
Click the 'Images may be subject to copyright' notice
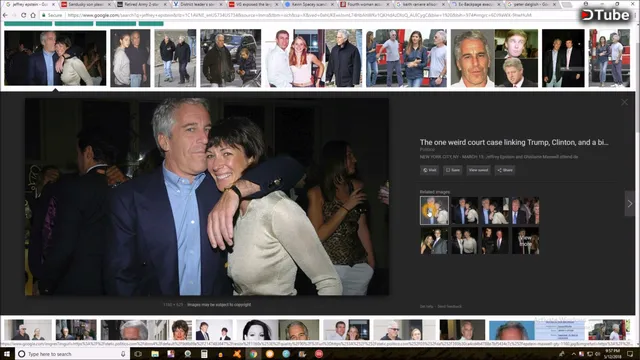tap(219, 304)
